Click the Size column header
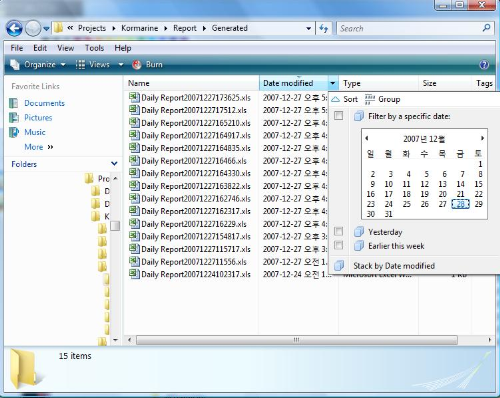Viewport: 500px width, 398px height. click(x=445, y=83)
